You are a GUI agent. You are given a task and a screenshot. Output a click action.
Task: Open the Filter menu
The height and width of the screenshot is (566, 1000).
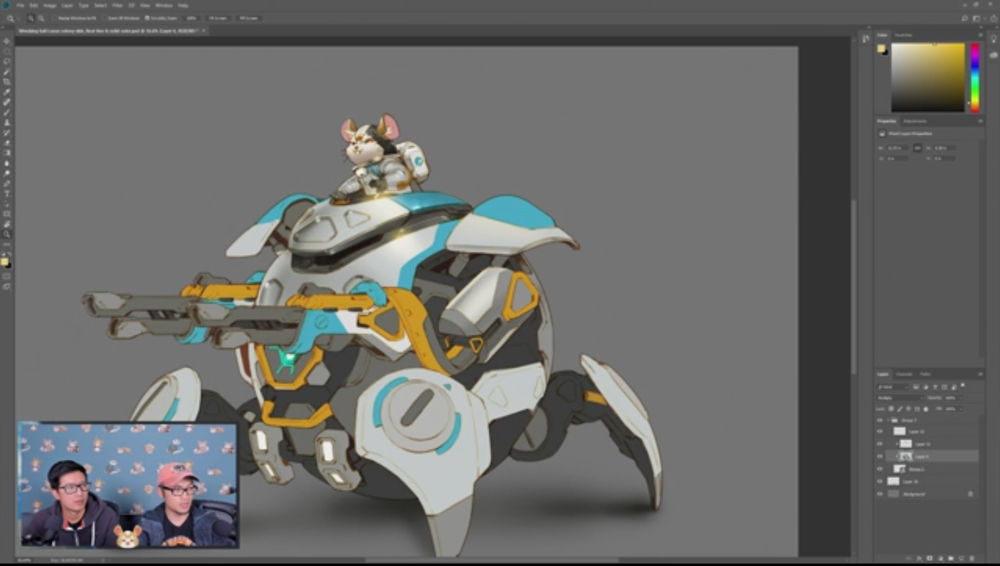116,5
